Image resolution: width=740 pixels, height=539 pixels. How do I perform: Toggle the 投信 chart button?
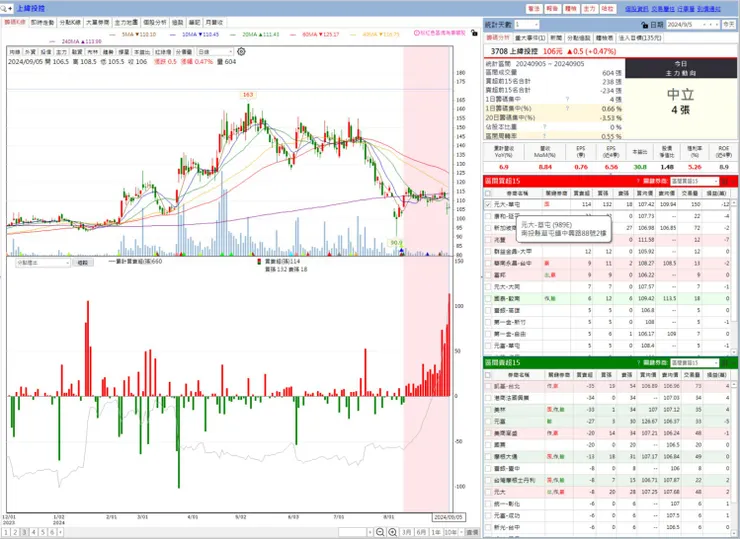46,52
